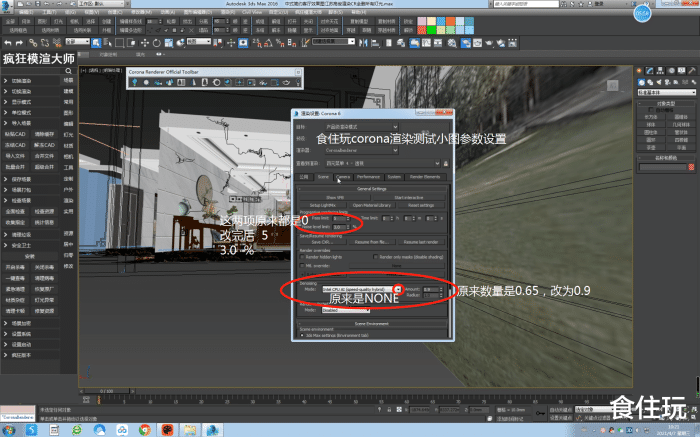Toggle Percent Snap in main toolbar
Screen dimensions: 700x437
pyautogui.click(x=280, y=43)
